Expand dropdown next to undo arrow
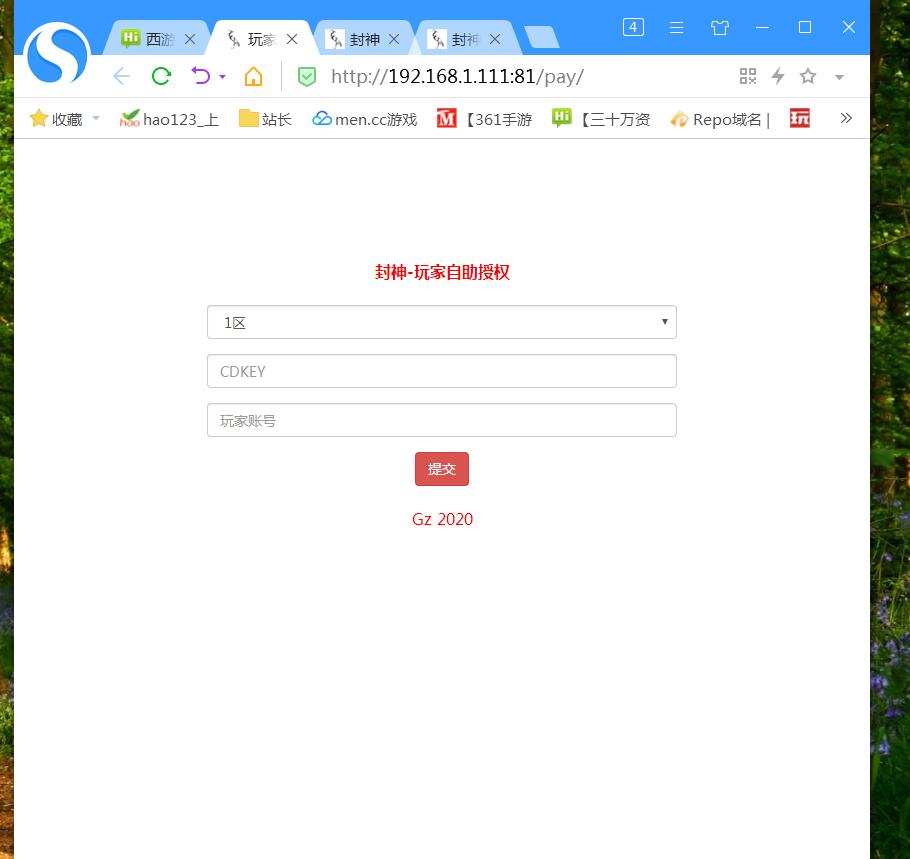Viewport: 910px width, 859px height. 222,77
